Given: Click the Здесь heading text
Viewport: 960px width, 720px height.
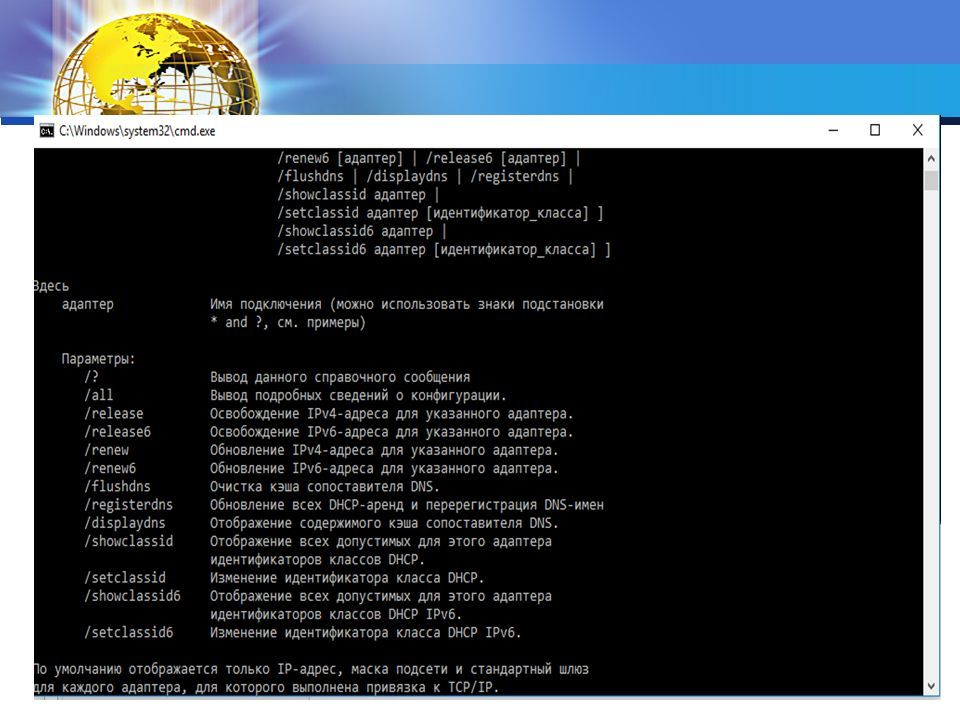Looking at the screenshot, I should (x=51, y=286).
